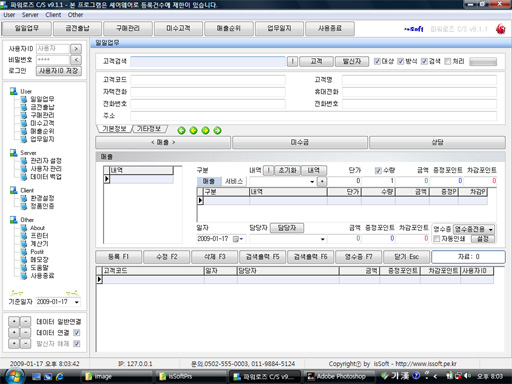Open 일일업무 in the User tree
The image size is (512, 384).
tap(42, 99)
